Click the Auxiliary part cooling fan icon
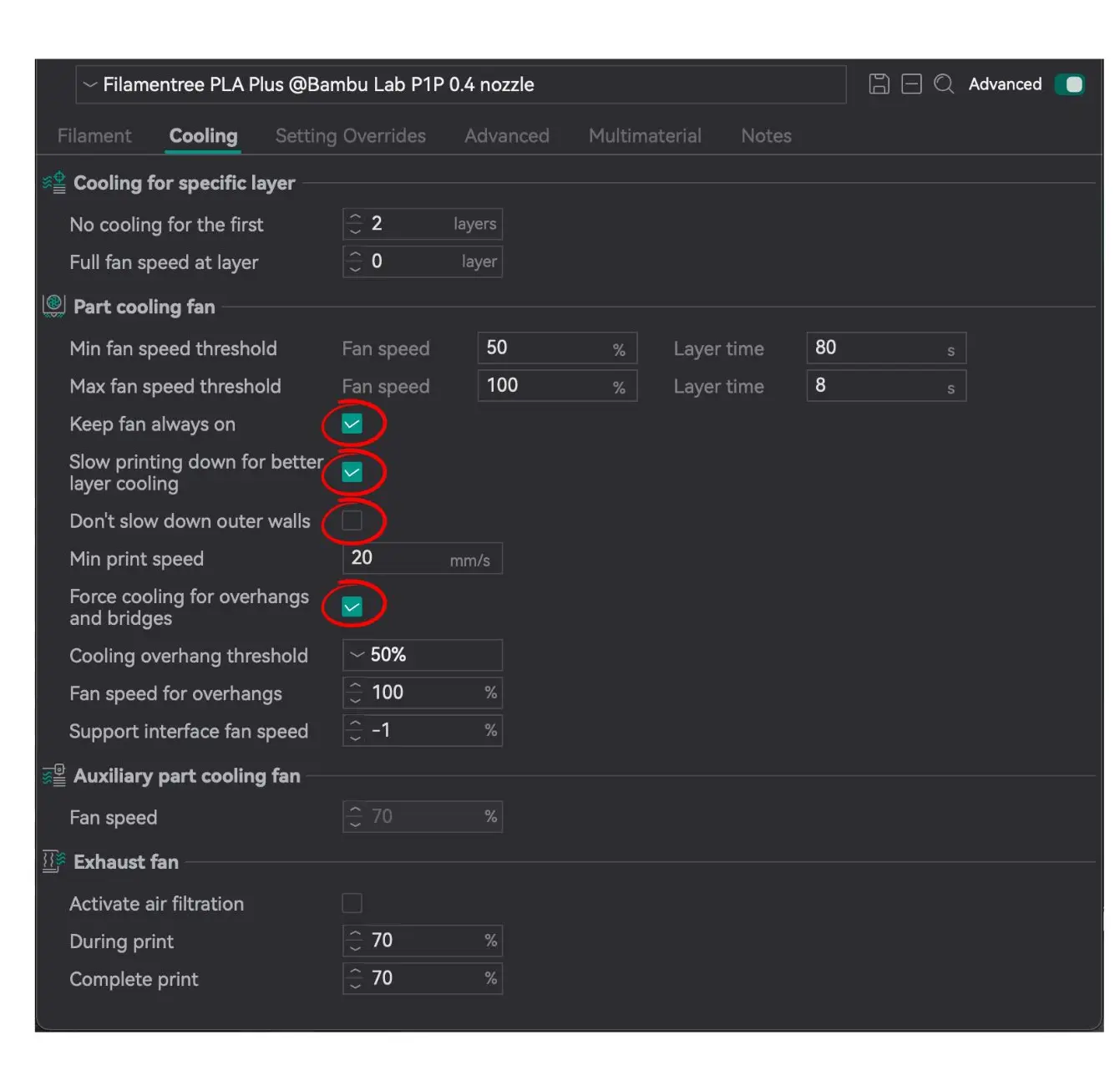The height and width of the screenshot is (1076, 1120). click(x=54, y=776)
